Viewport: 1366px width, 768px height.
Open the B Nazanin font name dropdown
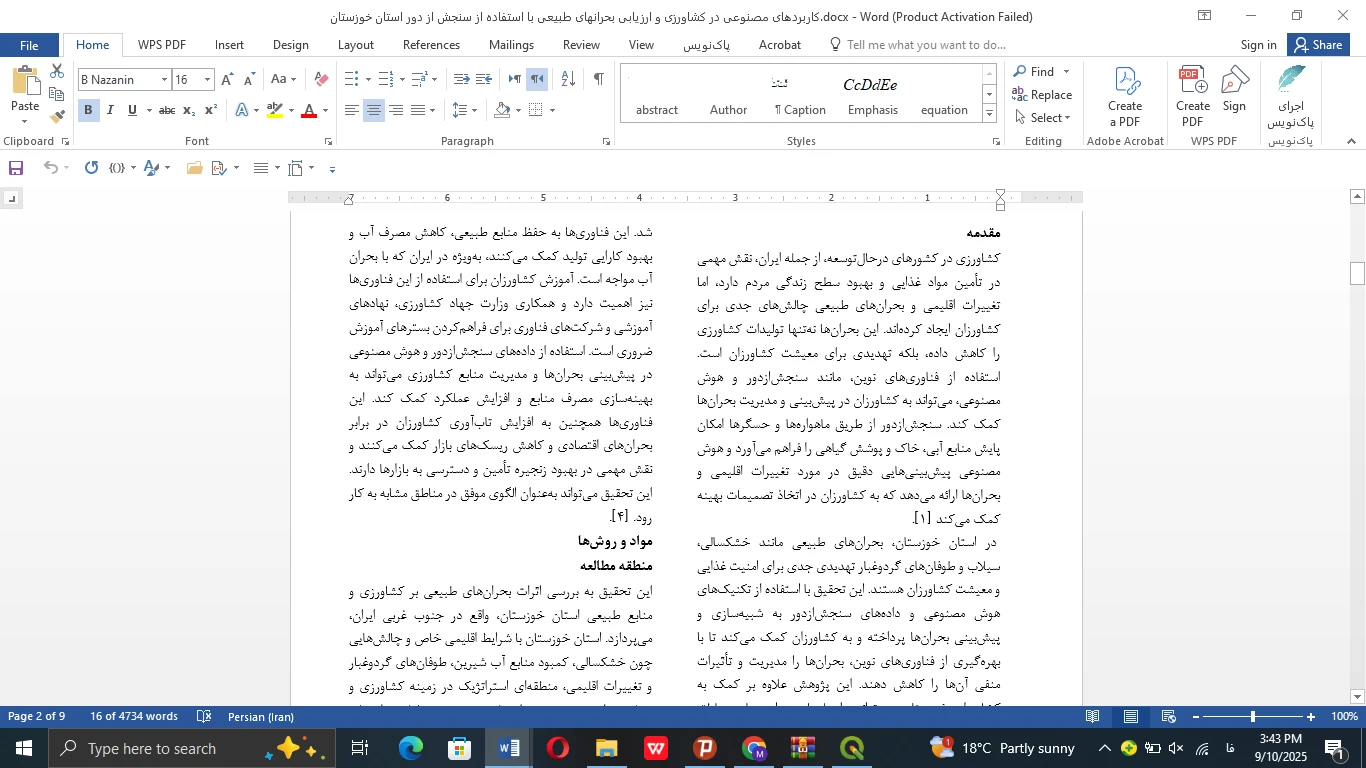(x=164, y=80)
